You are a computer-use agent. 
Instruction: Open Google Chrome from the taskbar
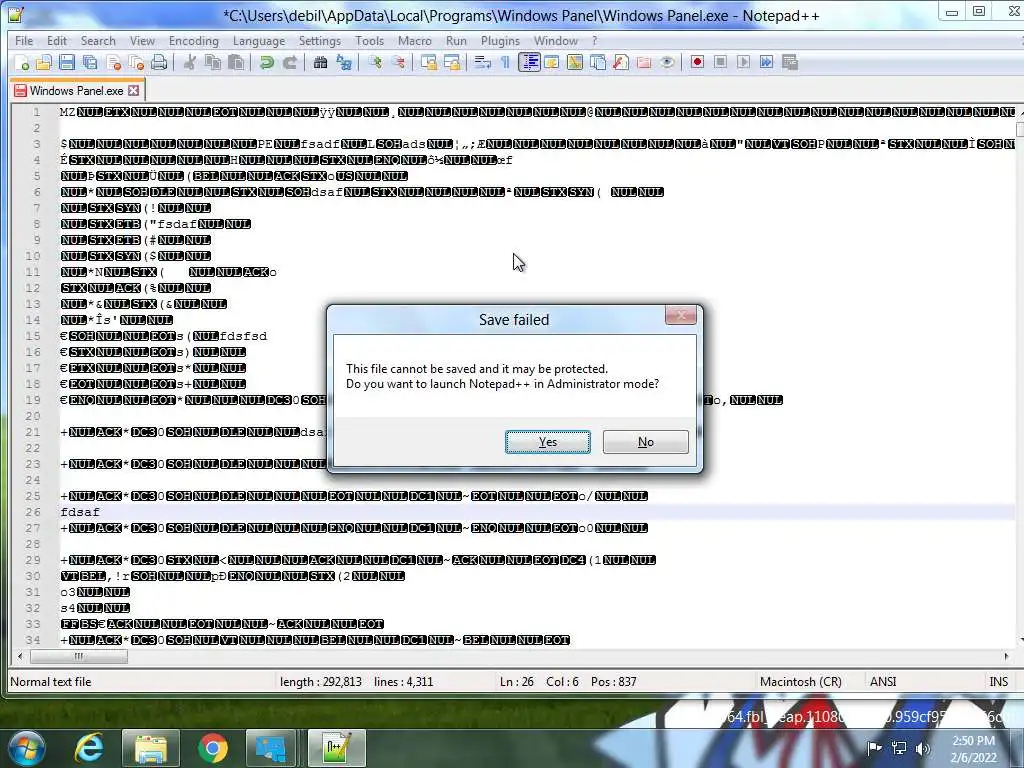213,748
